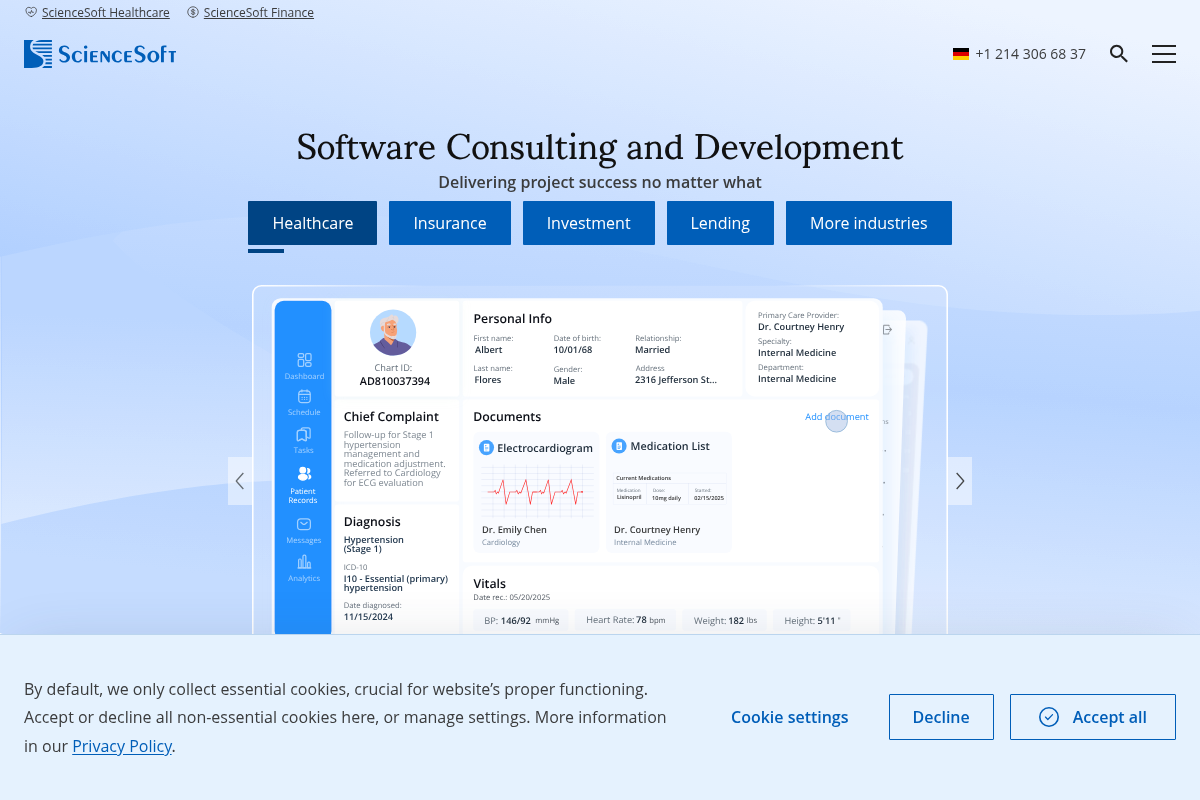Open the Privacy Policy link
Image resolution: width=1200 pixels, height=800 pixels.
pyautogui.click(x=122, y=746)
